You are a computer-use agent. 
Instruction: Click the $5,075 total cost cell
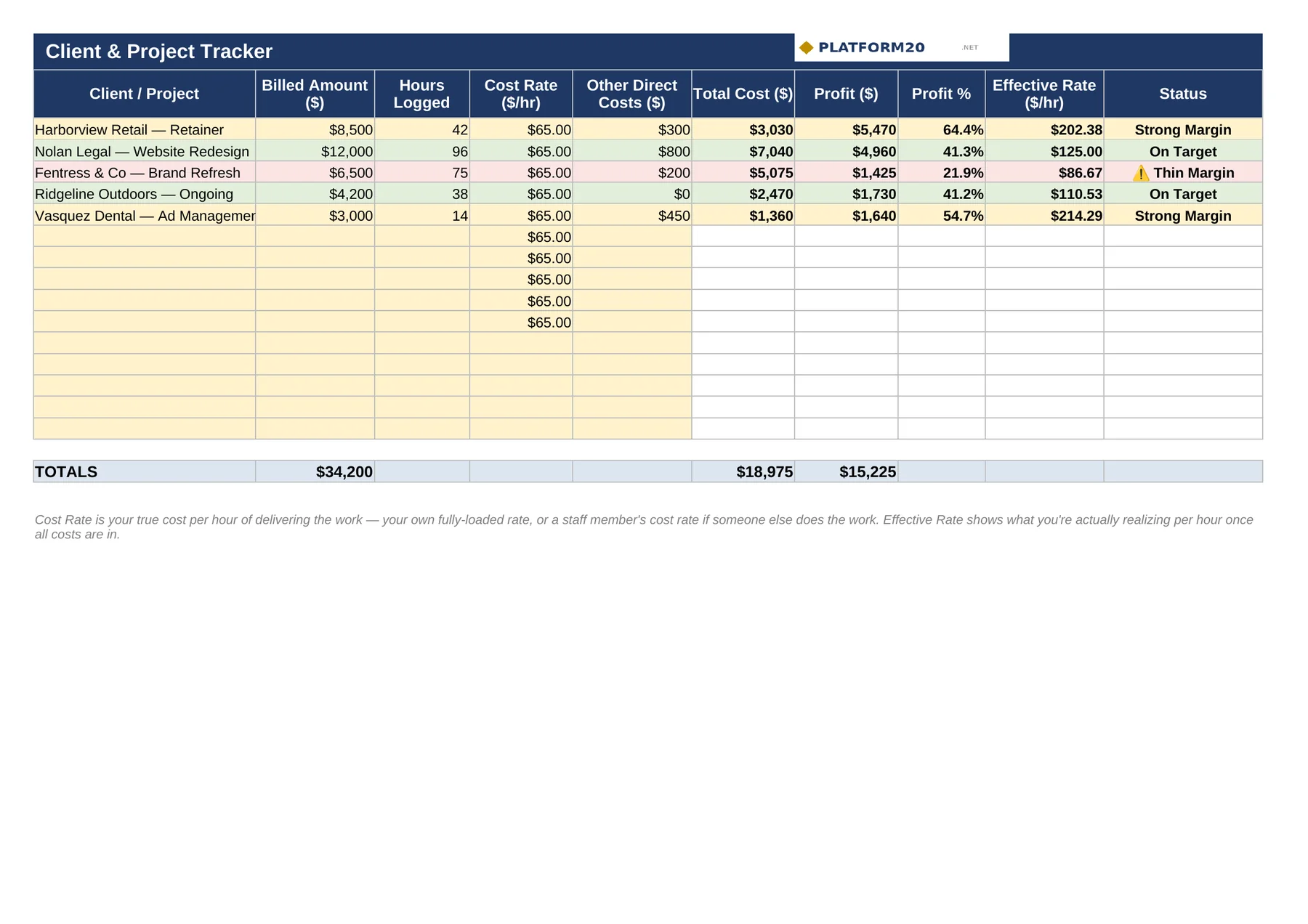point(743,172)
